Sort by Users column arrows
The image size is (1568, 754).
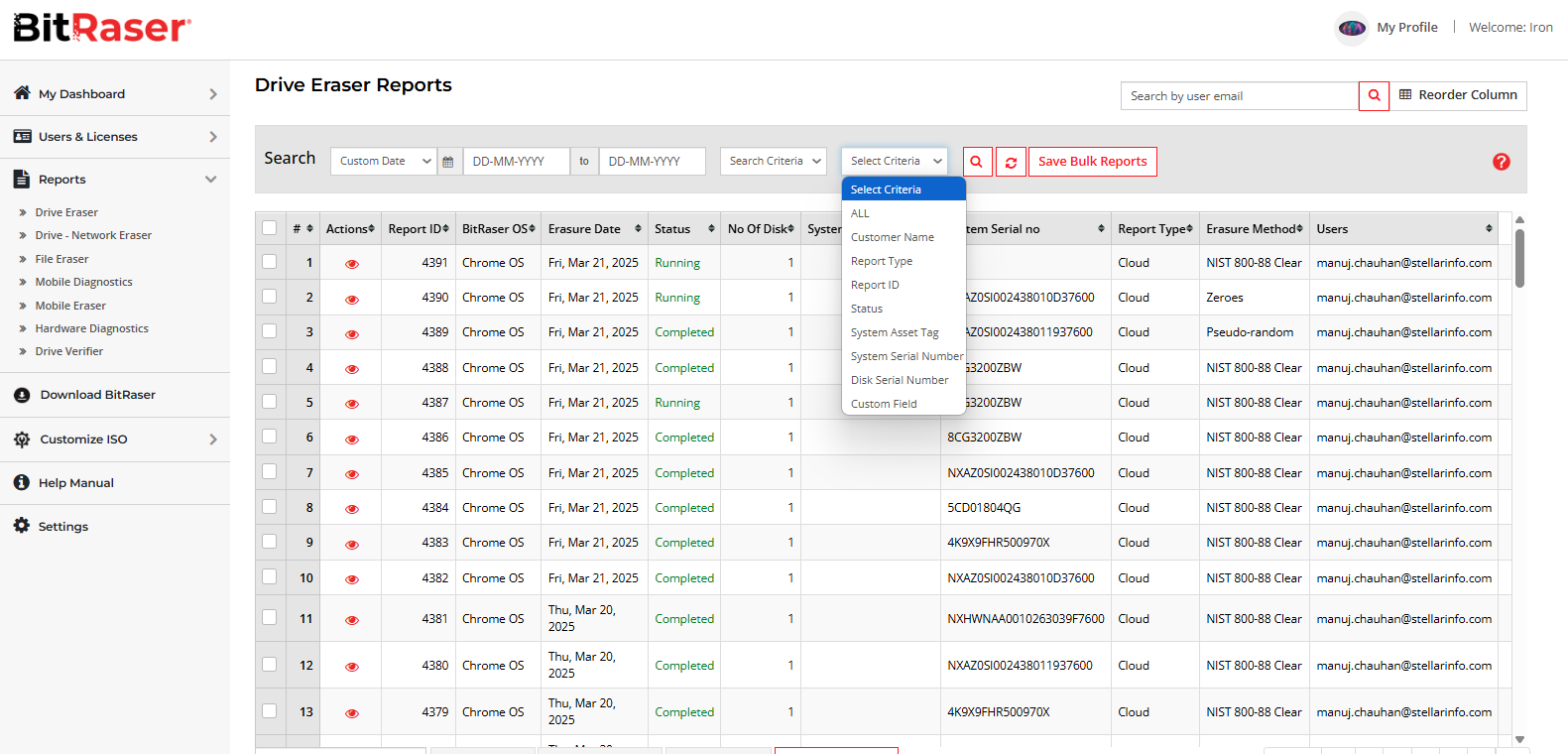coord(1489,229)
